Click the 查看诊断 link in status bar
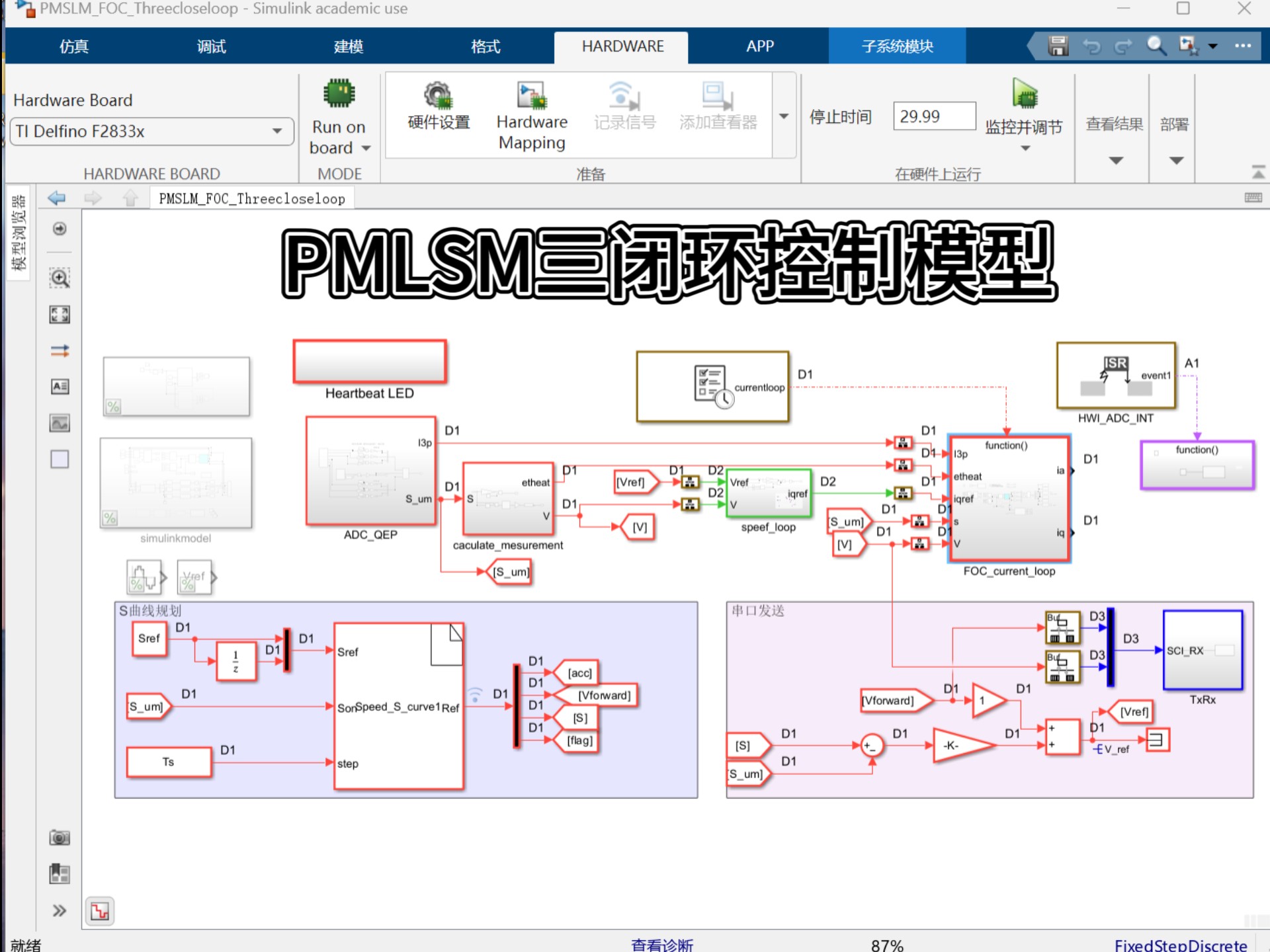Screen dimensions: 1270x952 pyautogui.click(x=662, y=945)
